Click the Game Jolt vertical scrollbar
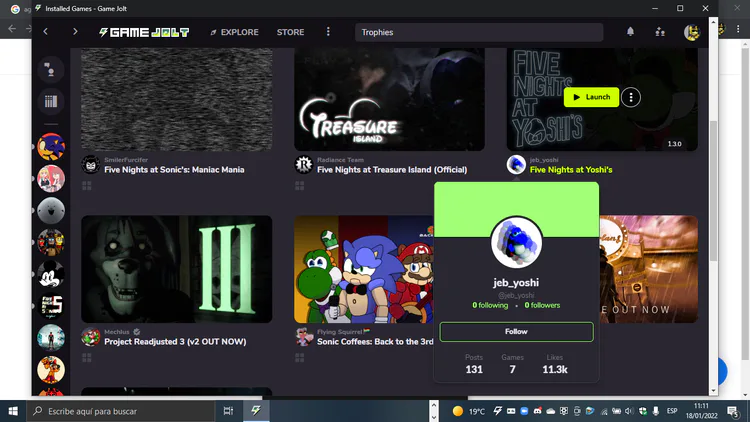 point(713,191)
